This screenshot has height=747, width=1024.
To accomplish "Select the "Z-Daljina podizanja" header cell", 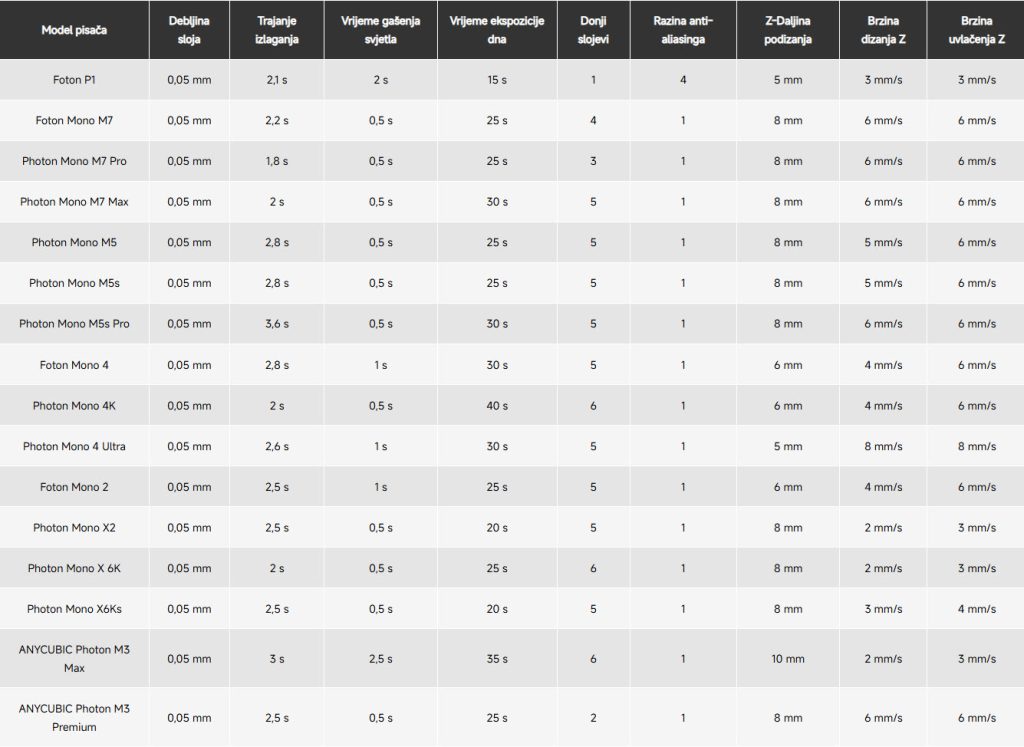I will coord(788,30).
